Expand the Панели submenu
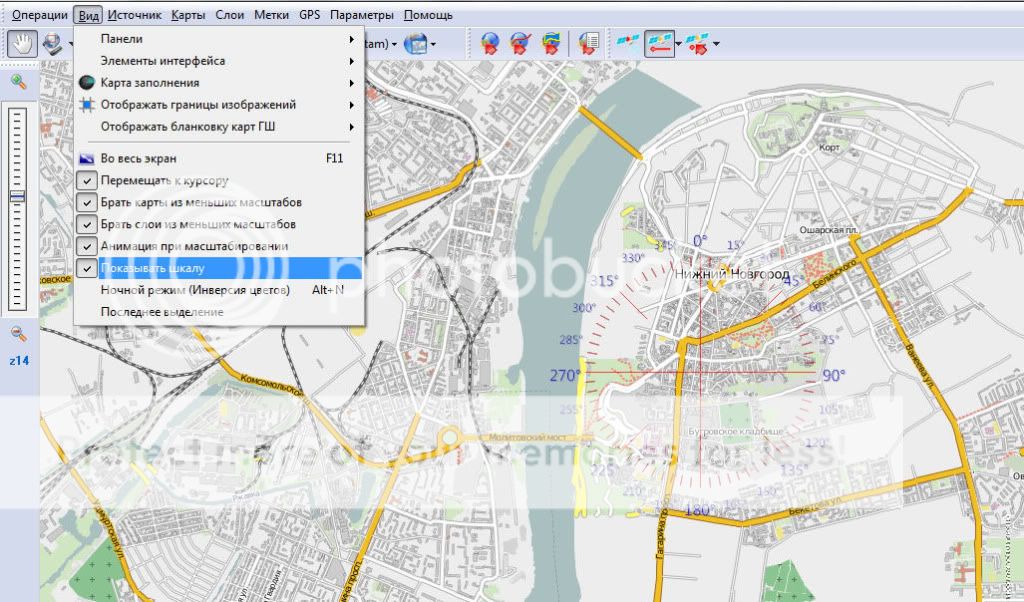 (218, 39)
